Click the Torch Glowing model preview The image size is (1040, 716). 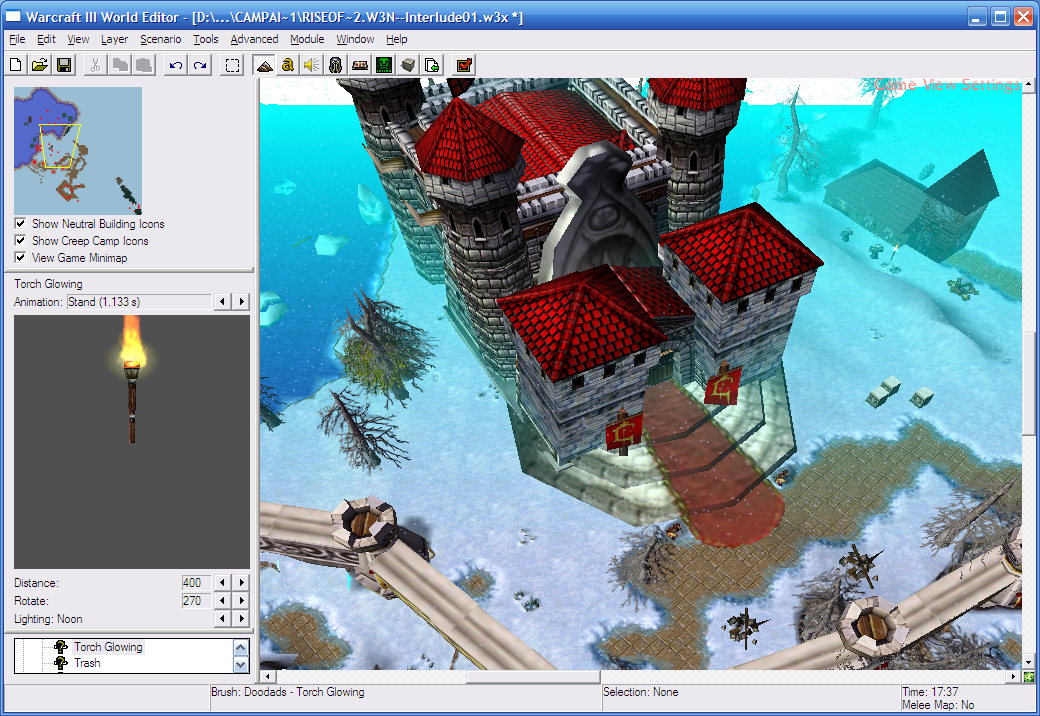coord(132,442)
